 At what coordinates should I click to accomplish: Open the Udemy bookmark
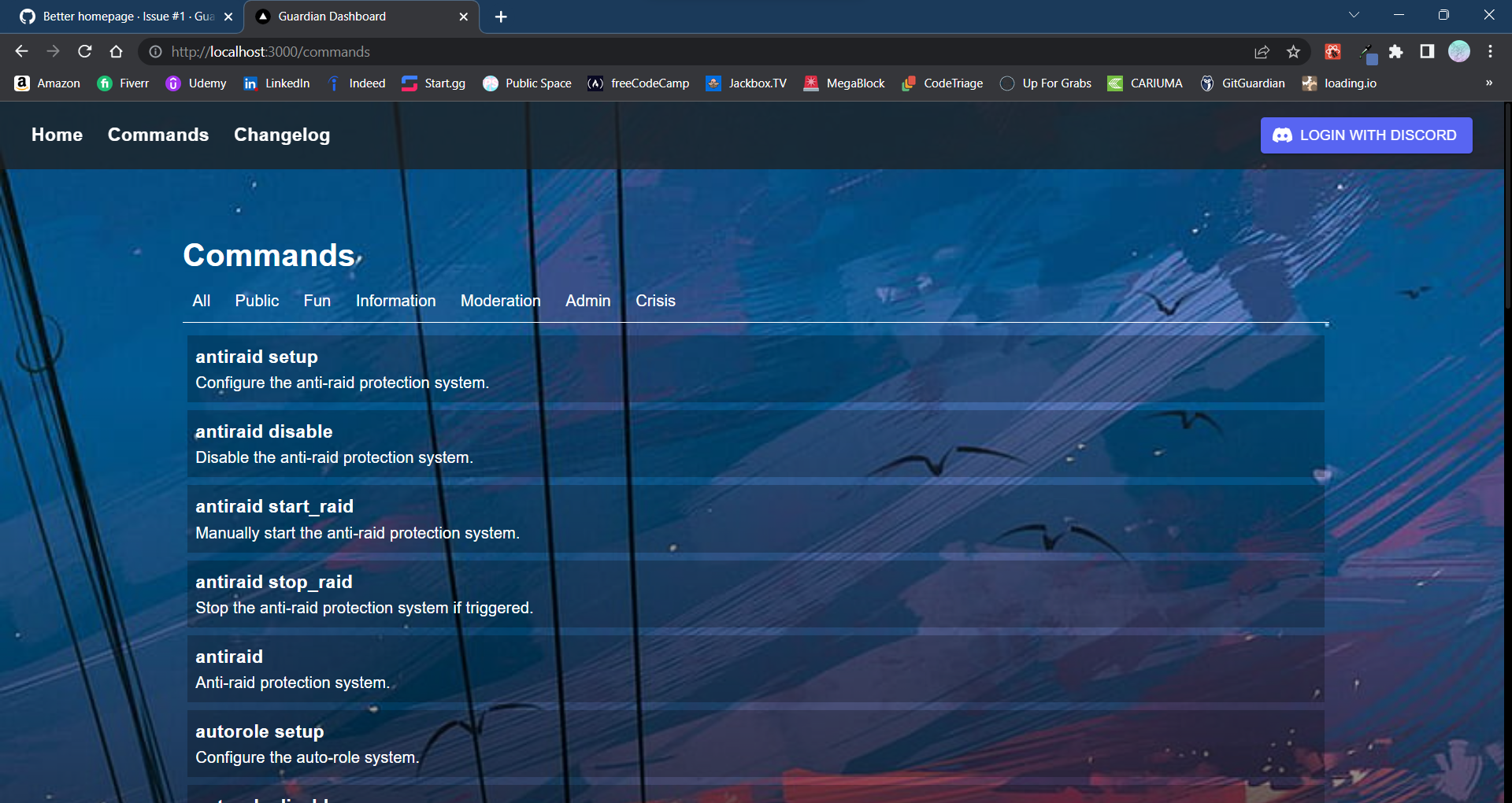[195, 83]
